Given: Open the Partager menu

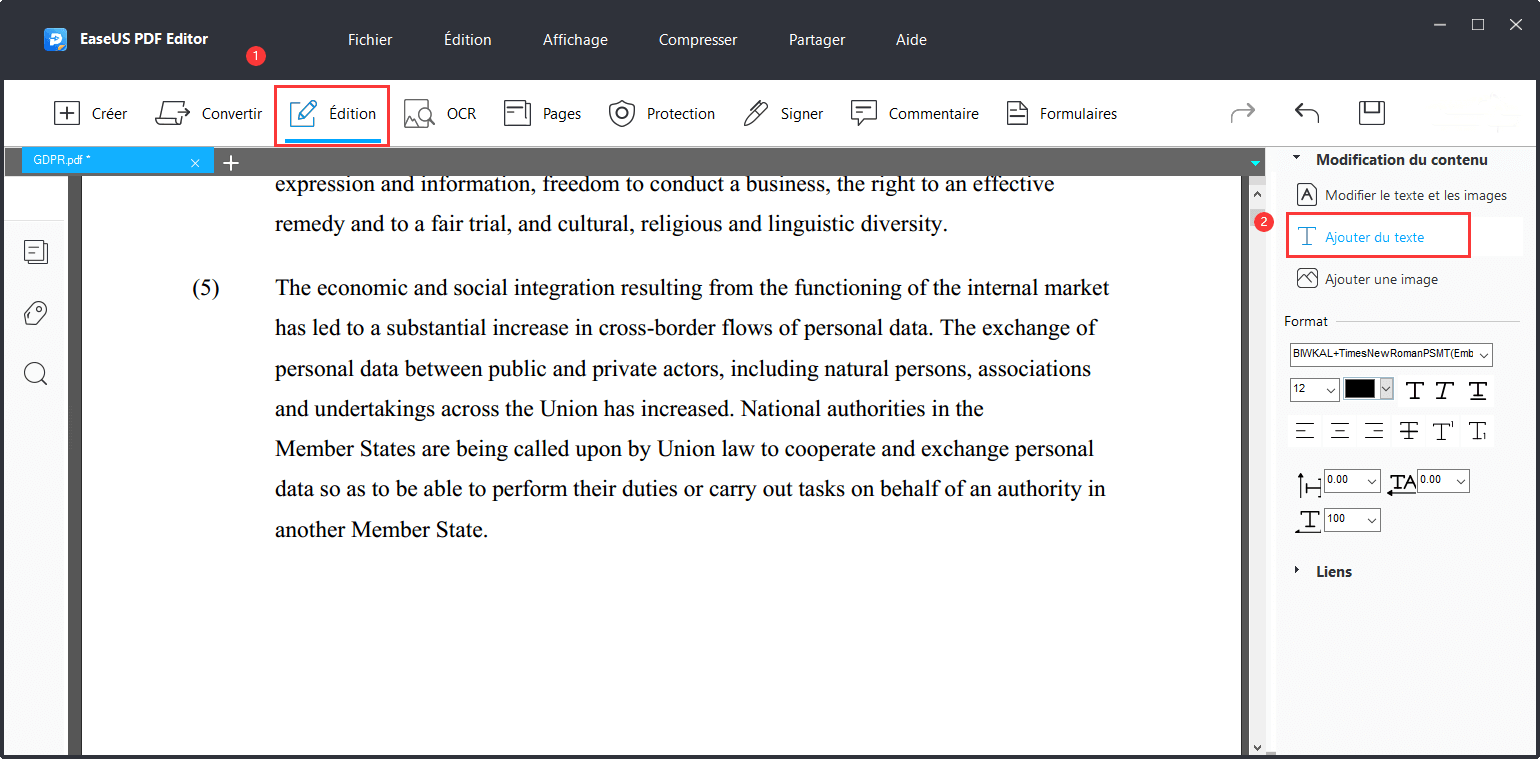Looking at the screenshot, I should 817,40.
